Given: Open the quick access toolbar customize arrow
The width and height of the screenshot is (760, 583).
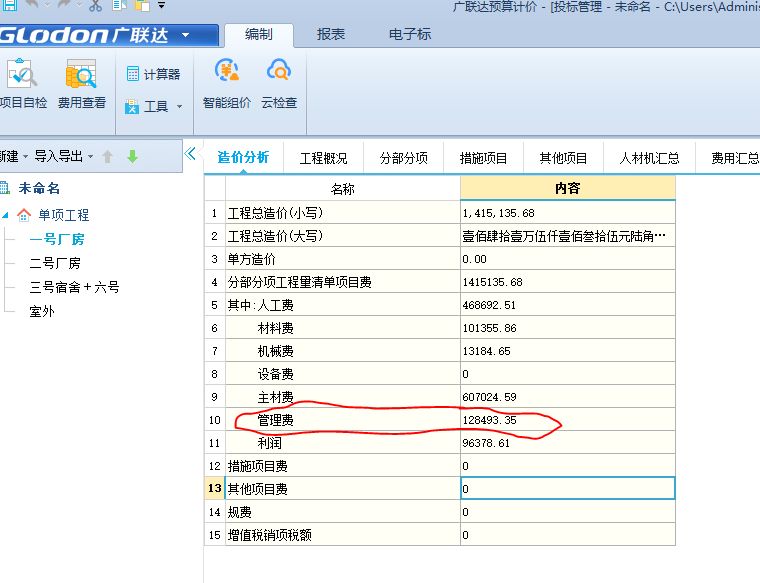Looking at the screenshot, I should (x=161, y=5).
